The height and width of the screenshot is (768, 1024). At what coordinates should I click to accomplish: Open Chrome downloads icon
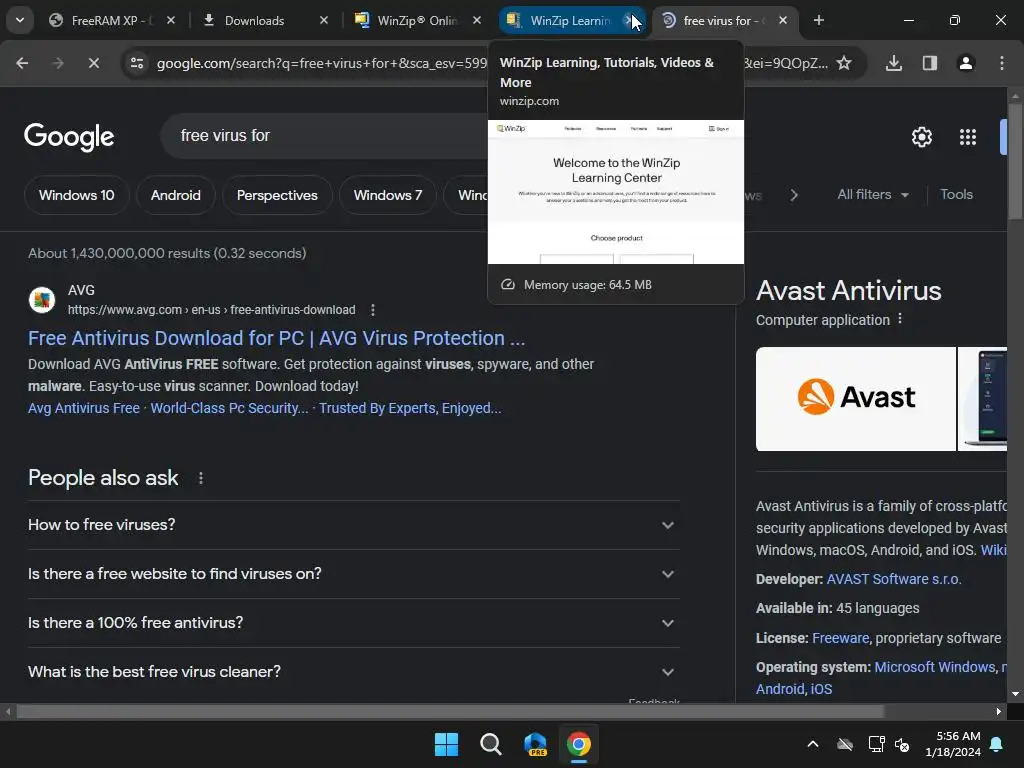894,63
